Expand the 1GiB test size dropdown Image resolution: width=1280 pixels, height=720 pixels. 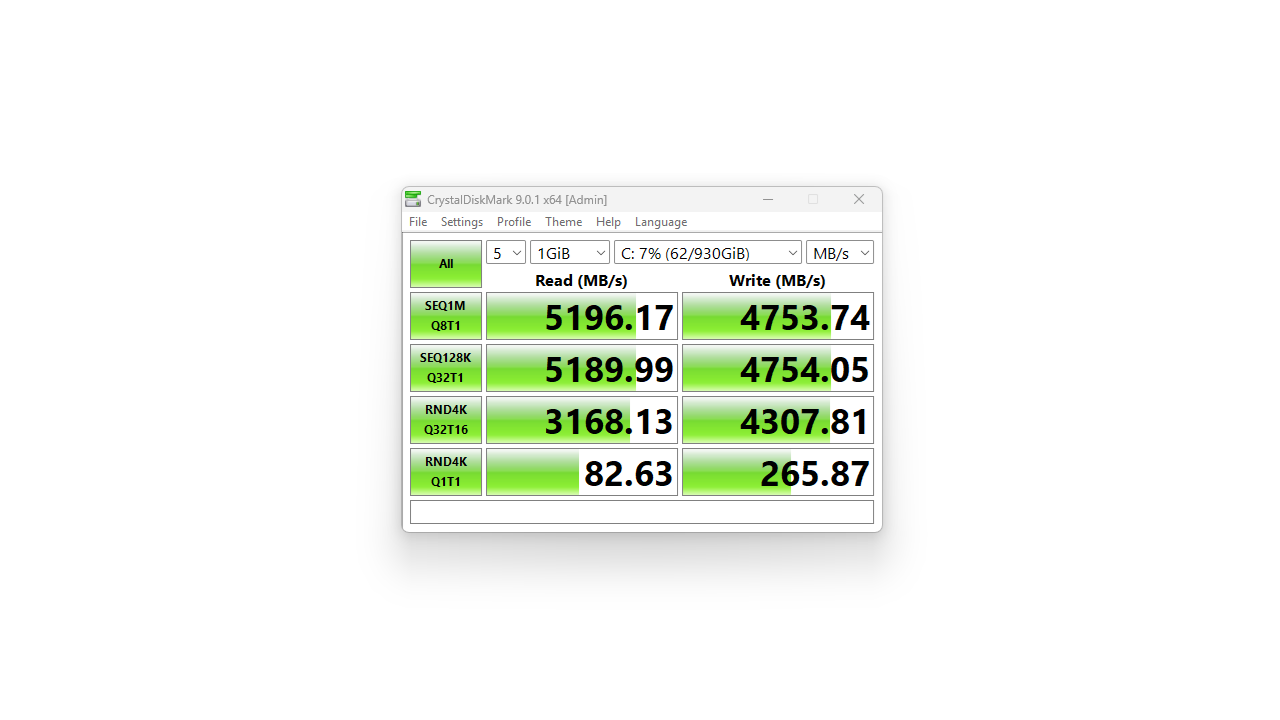[x=570, y=253]
